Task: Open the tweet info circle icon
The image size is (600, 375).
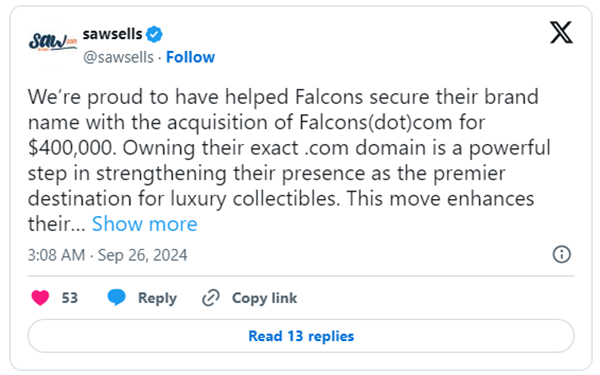Action: click(561, 254)
